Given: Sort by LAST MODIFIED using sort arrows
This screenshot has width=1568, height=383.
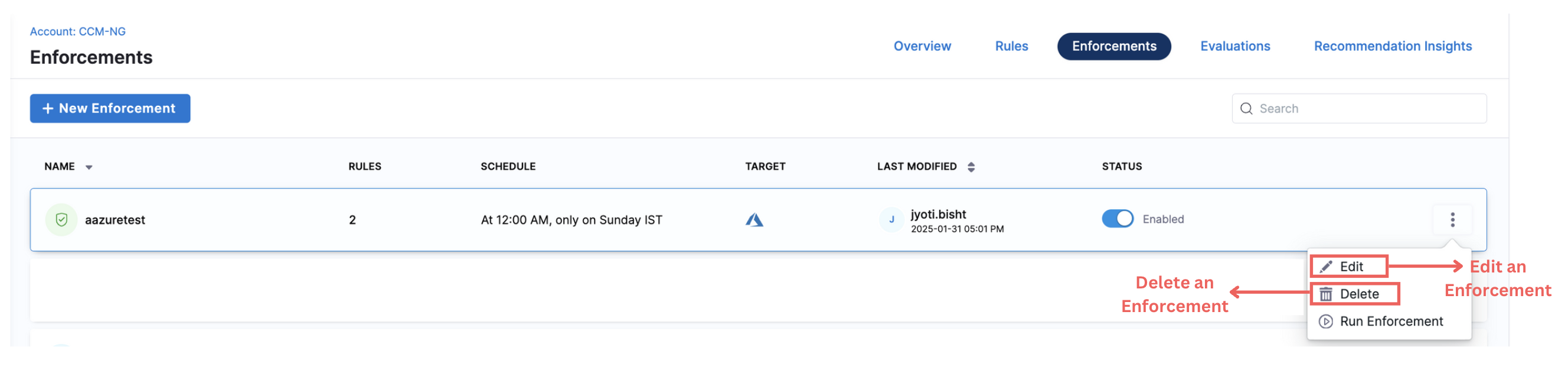Looking at the screenshot, I should point(971,167).
